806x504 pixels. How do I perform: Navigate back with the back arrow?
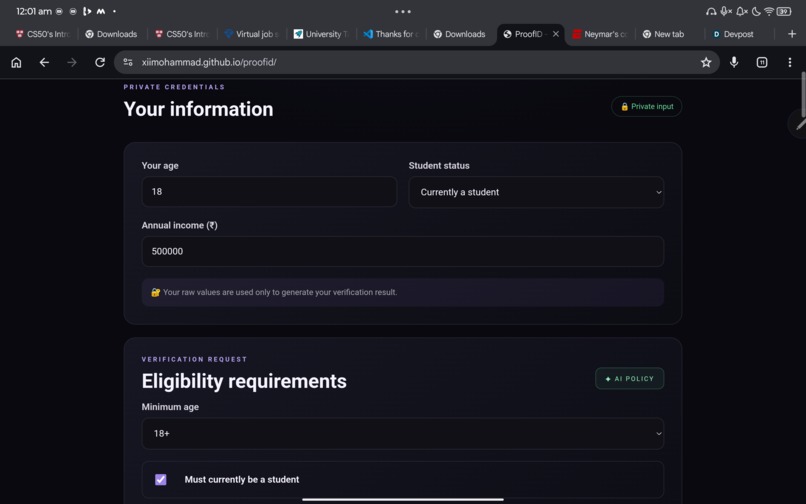44,62
